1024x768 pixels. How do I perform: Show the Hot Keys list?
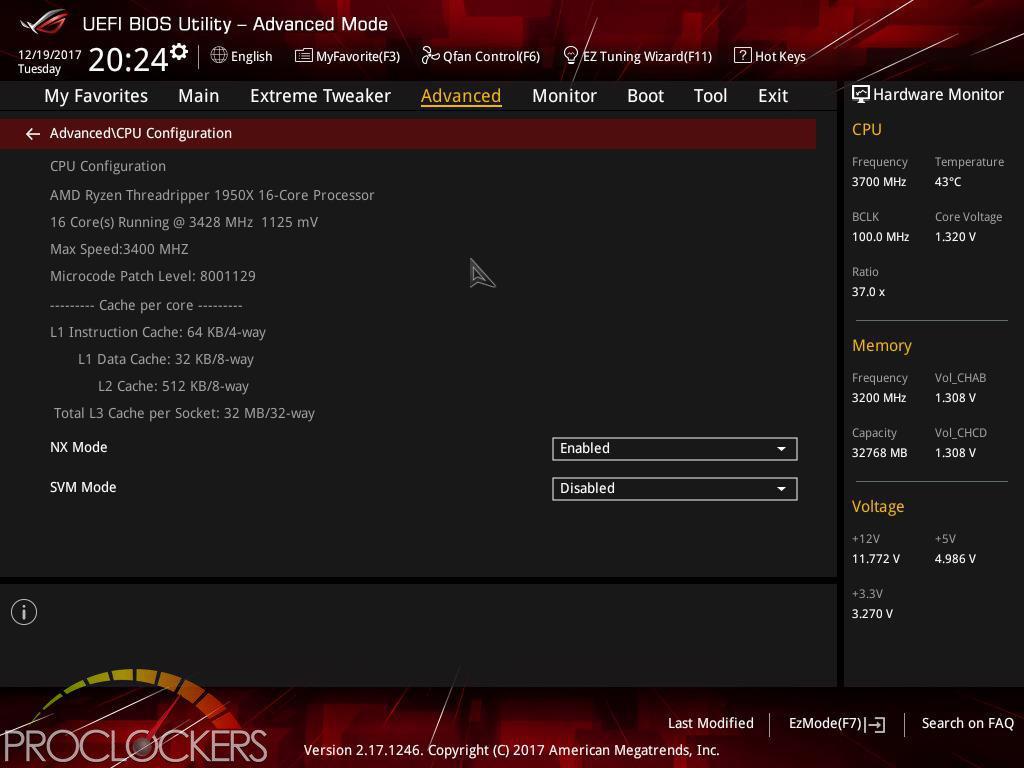(x=770, y=56)
